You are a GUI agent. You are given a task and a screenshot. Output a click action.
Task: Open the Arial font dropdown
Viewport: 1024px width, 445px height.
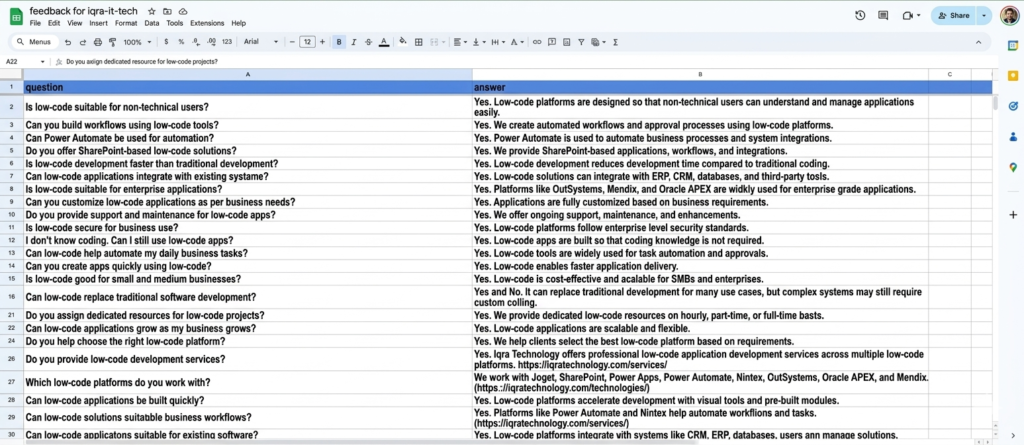click(x=258, y=42)
